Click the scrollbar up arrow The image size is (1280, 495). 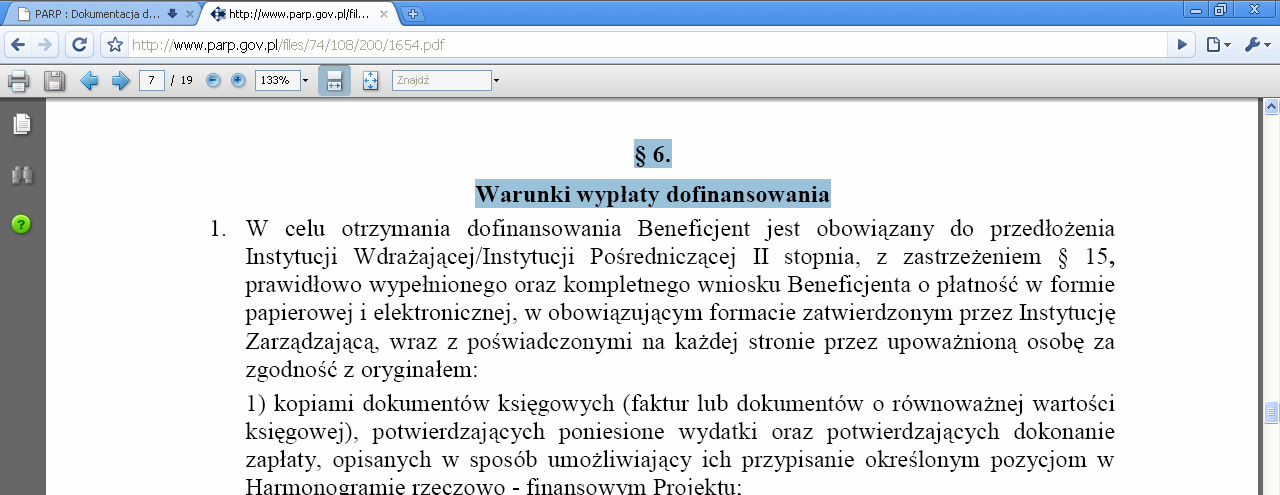[x=1272, y=106]
